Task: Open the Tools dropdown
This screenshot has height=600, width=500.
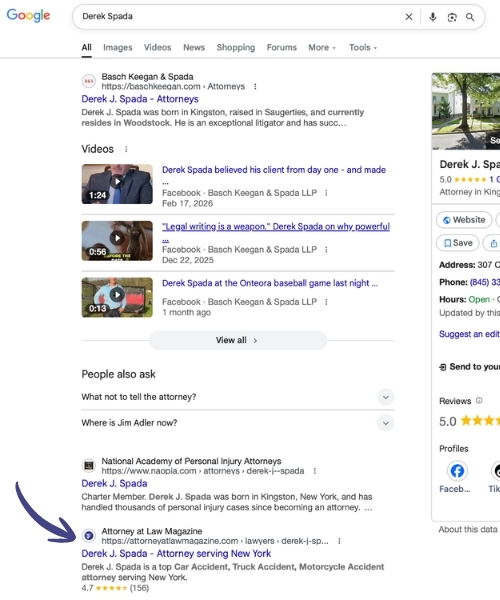Action: (x=363, y=47)
